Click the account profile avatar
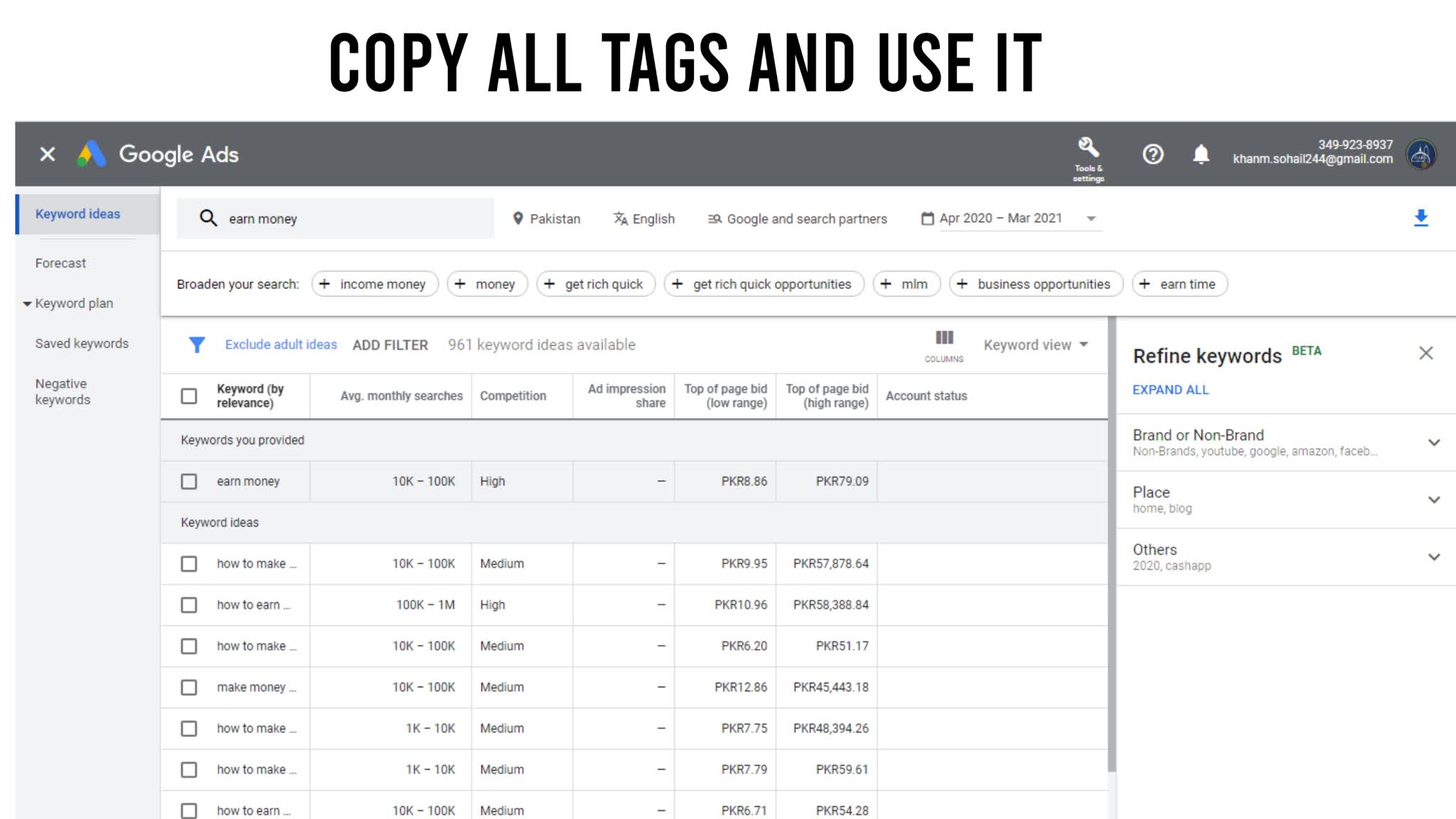1456x819 pixels. [x=1420, y=154]
